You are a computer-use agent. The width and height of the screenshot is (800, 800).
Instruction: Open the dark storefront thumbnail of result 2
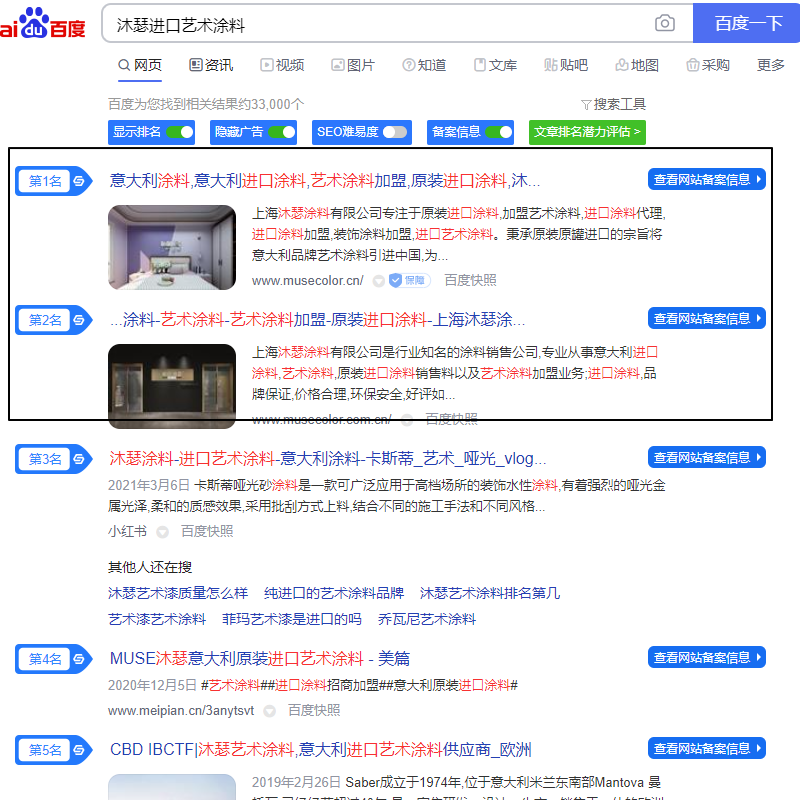coord(172,386)
